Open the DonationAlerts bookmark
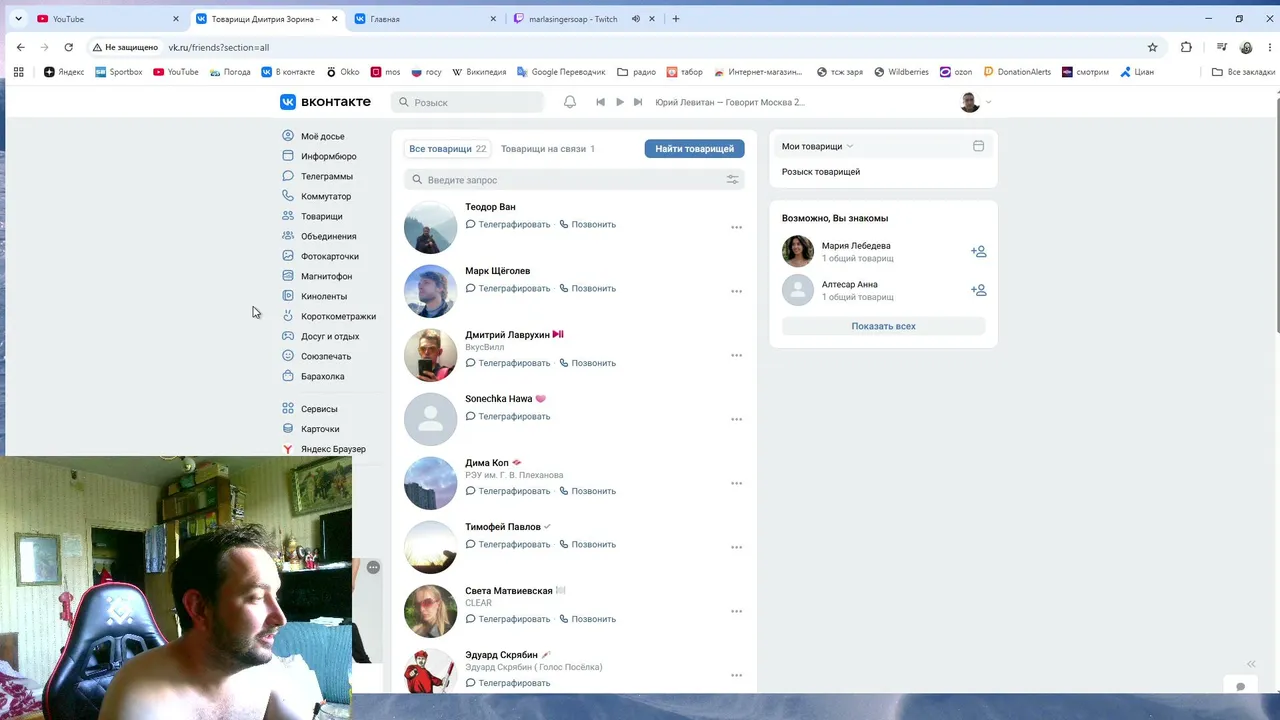 pyautogui.click(x=1017, y=72)
